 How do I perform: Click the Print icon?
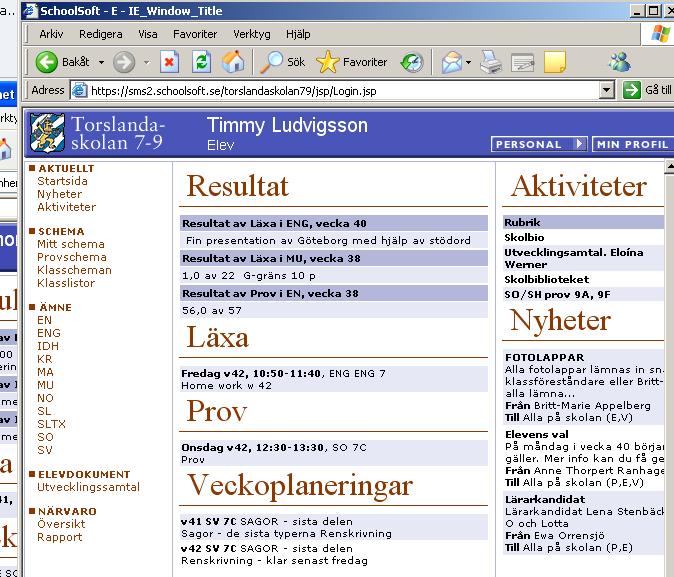click(x=490, y=62)
